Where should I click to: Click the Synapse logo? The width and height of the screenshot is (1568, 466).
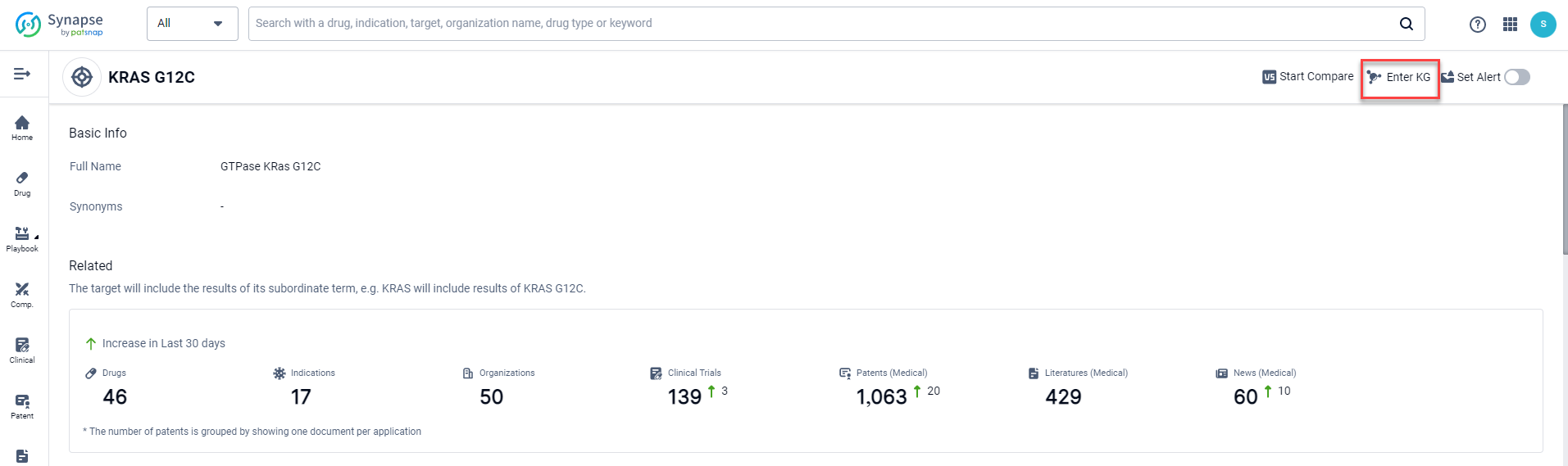click(60, 24)
